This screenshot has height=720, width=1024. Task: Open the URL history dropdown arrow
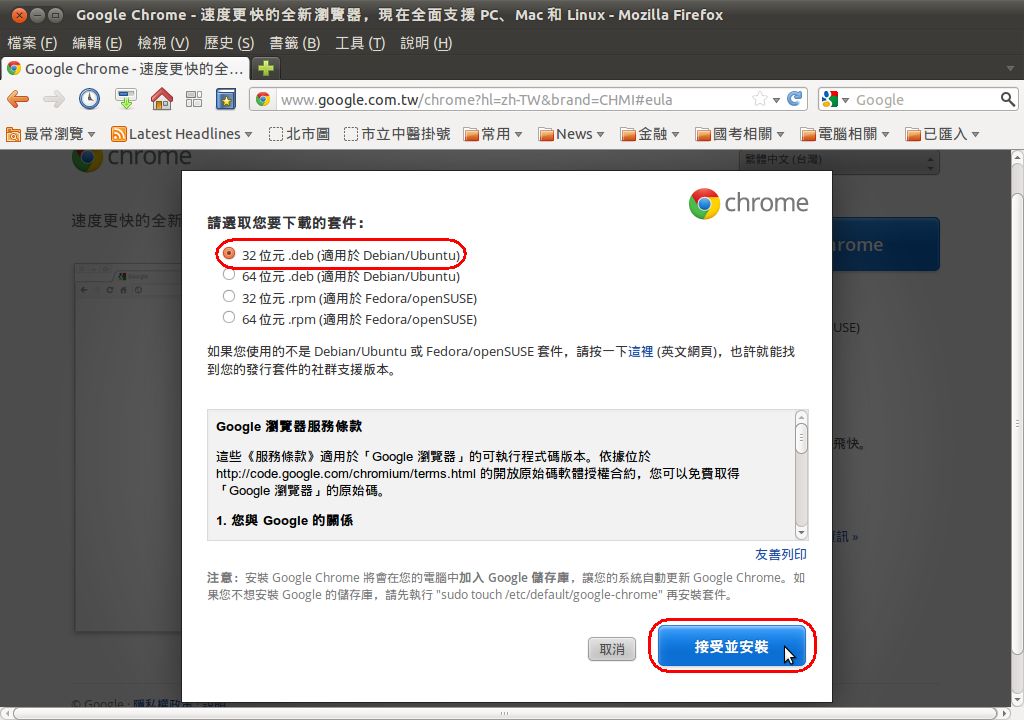776,100
